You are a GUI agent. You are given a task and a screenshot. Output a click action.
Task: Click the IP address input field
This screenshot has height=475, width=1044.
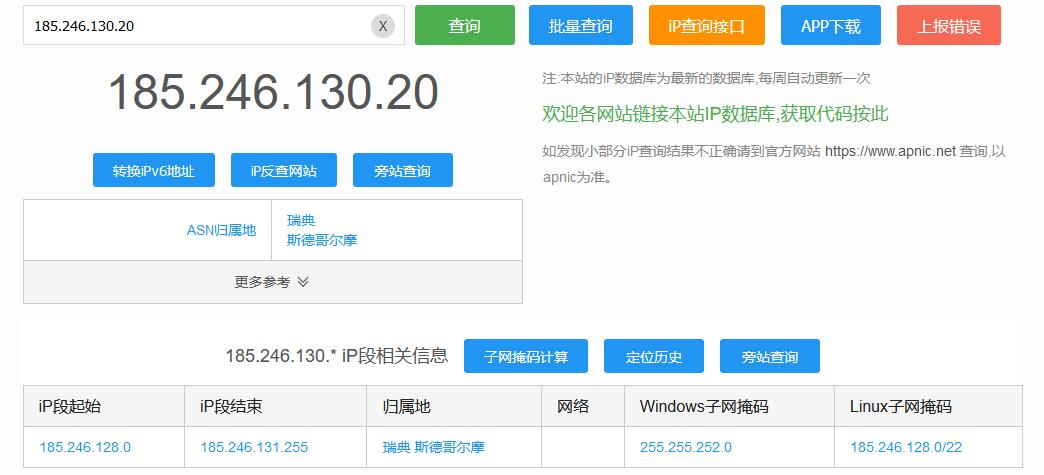pyautogui.click(x=213, y=25)
